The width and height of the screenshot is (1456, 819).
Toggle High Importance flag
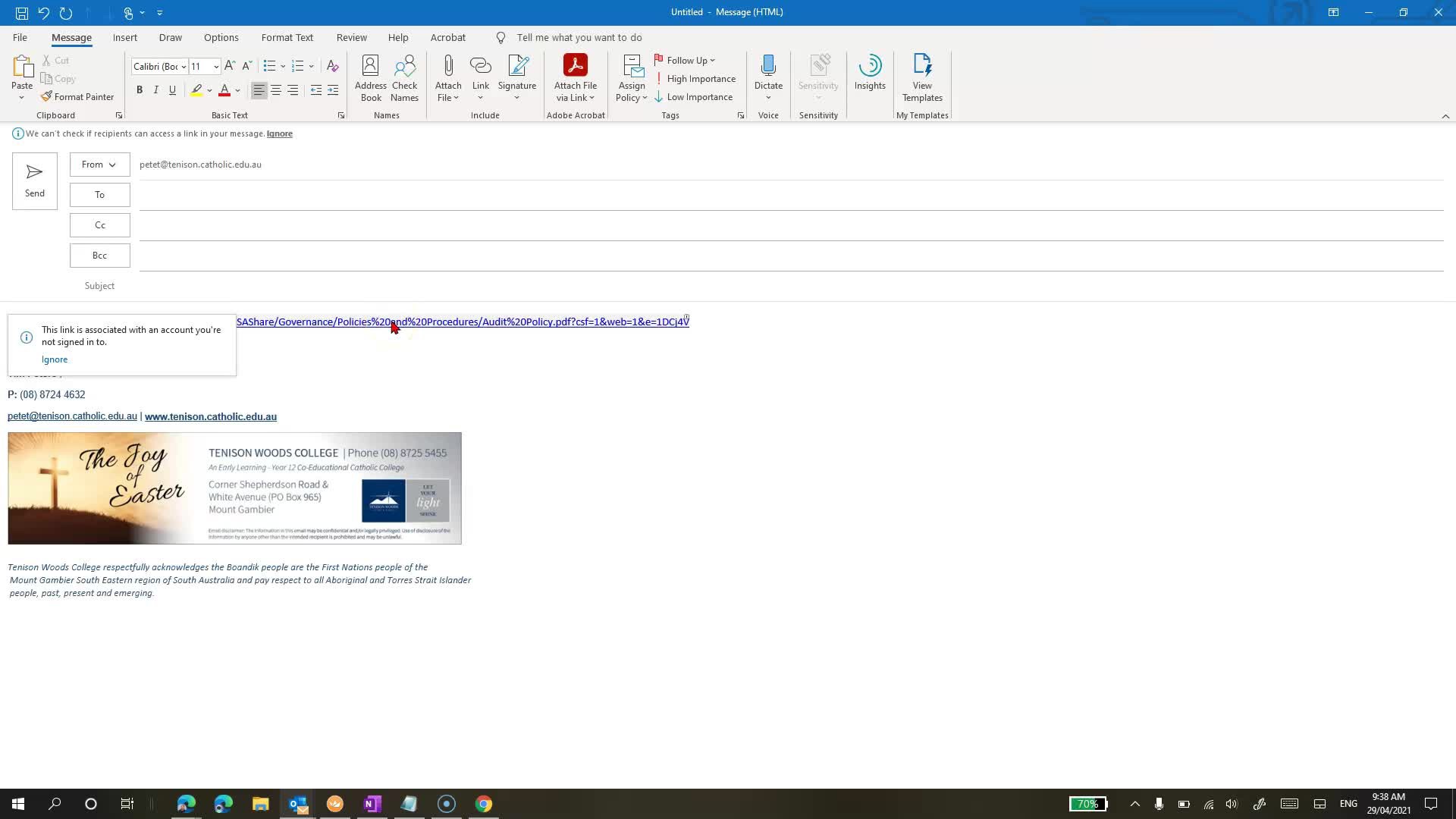point(695,79)
